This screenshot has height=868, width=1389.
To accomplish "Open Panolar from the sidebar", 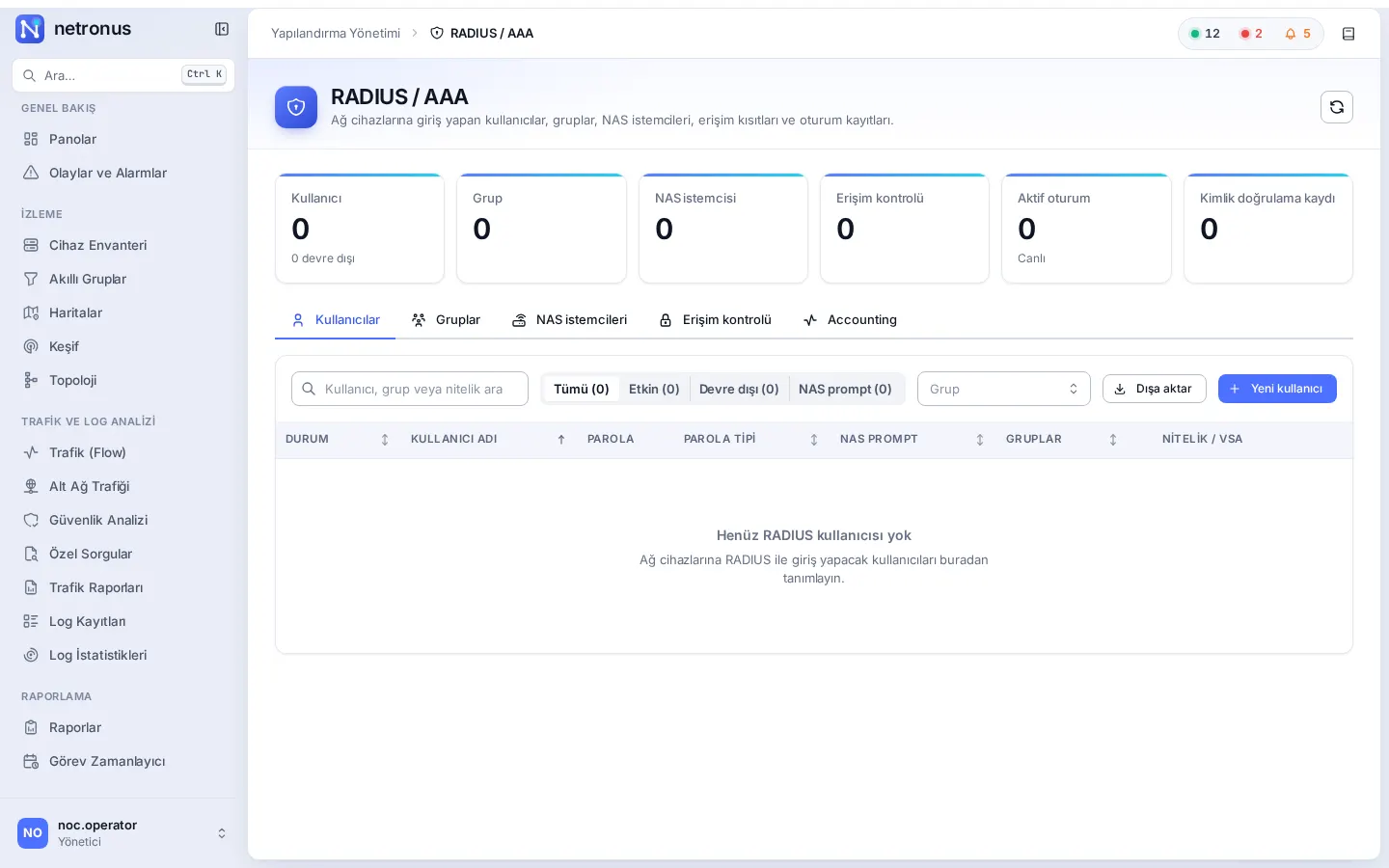I will 123,139.
